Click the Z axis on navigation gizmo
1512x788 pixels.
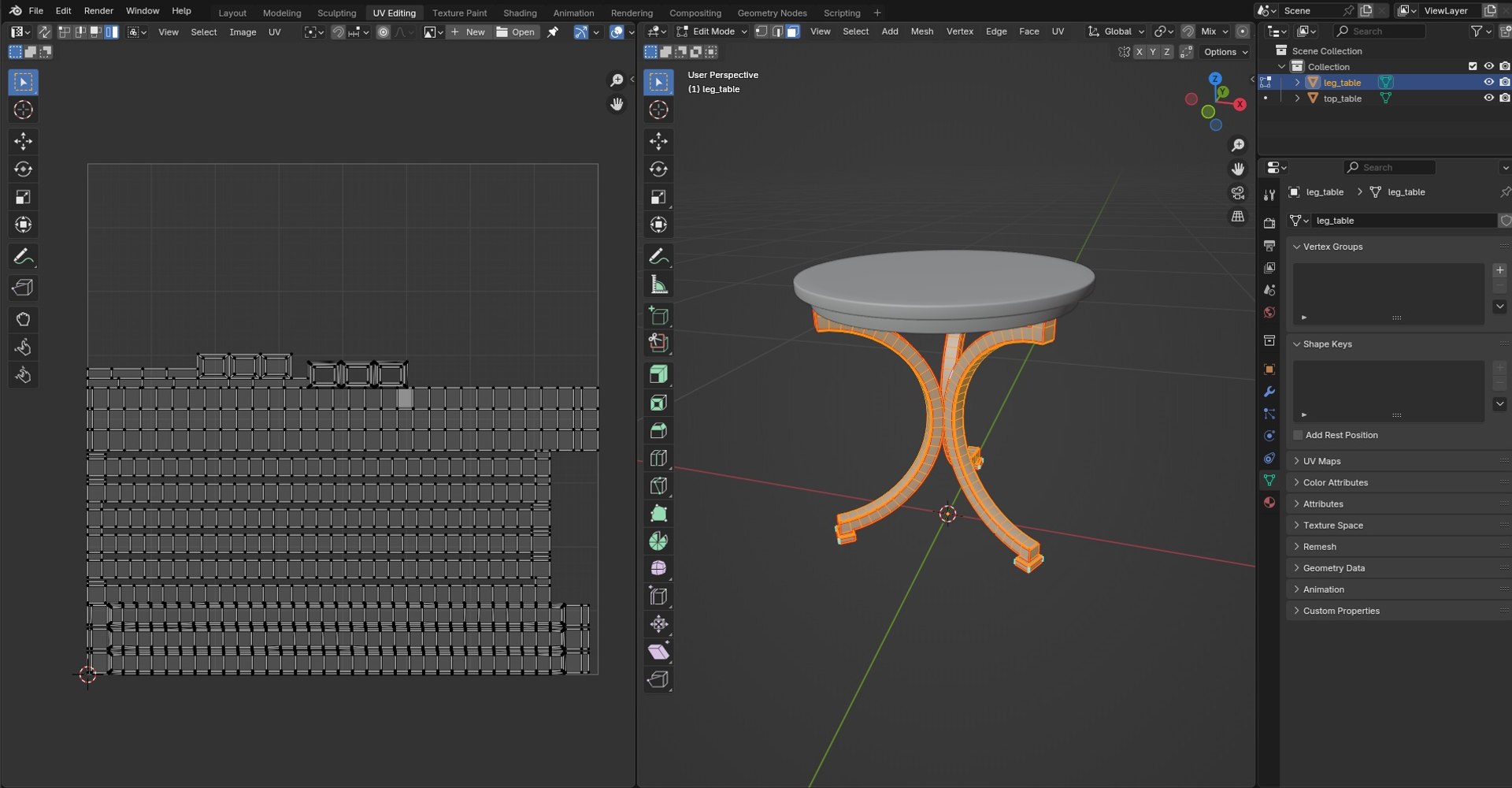click(1215, 79)
